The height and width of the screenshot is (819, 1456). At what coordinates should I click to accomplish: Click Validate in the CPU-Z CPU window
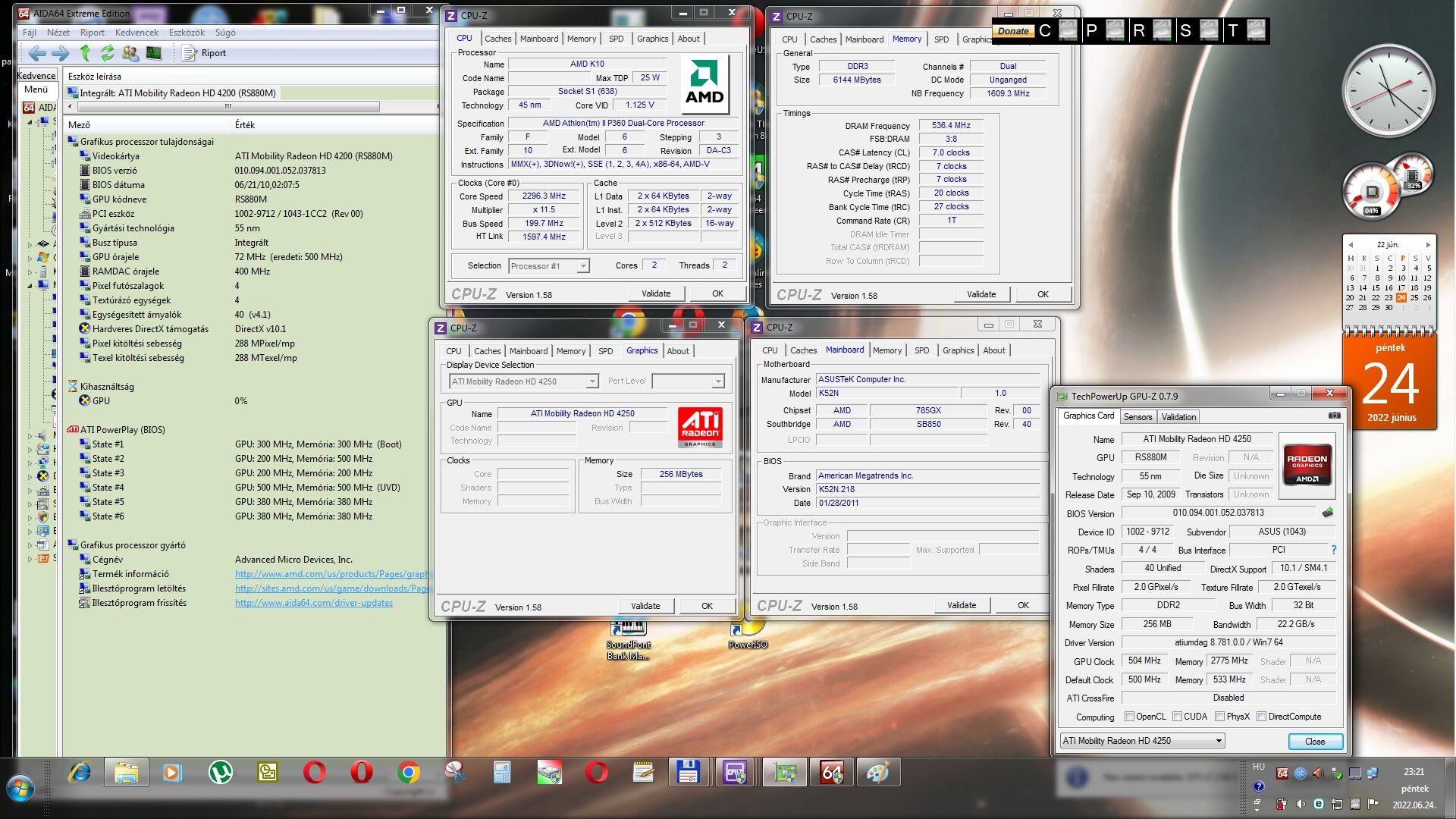[x=656, y=293]
